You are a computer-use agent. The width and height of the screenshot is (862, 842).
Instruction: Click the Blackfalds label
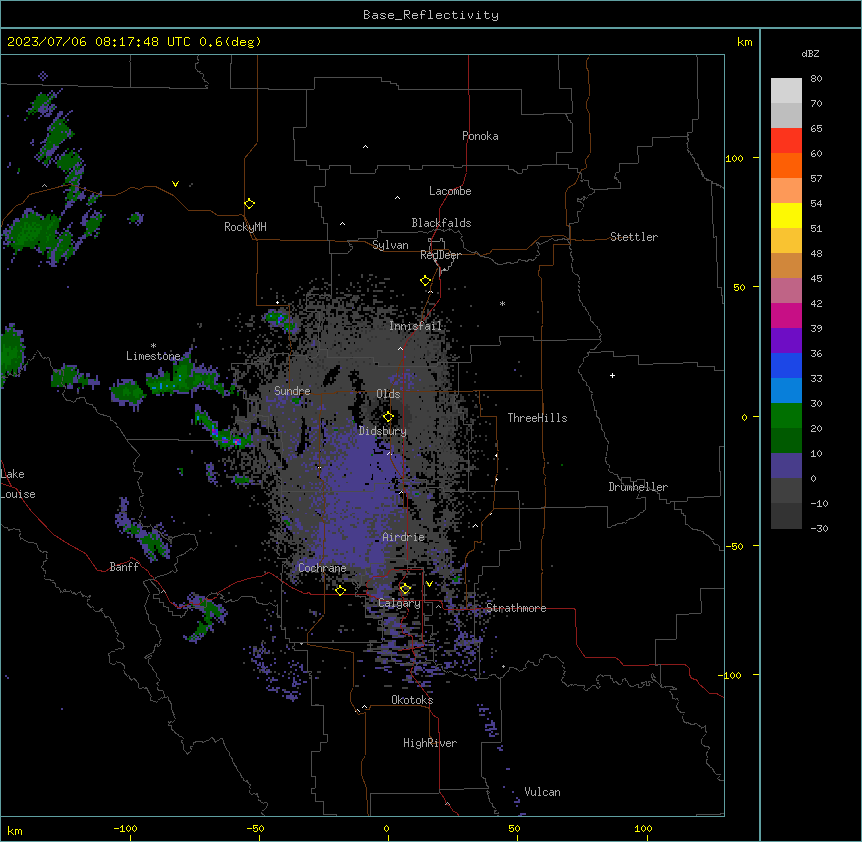pyautogui.click(x=441, y=223)
